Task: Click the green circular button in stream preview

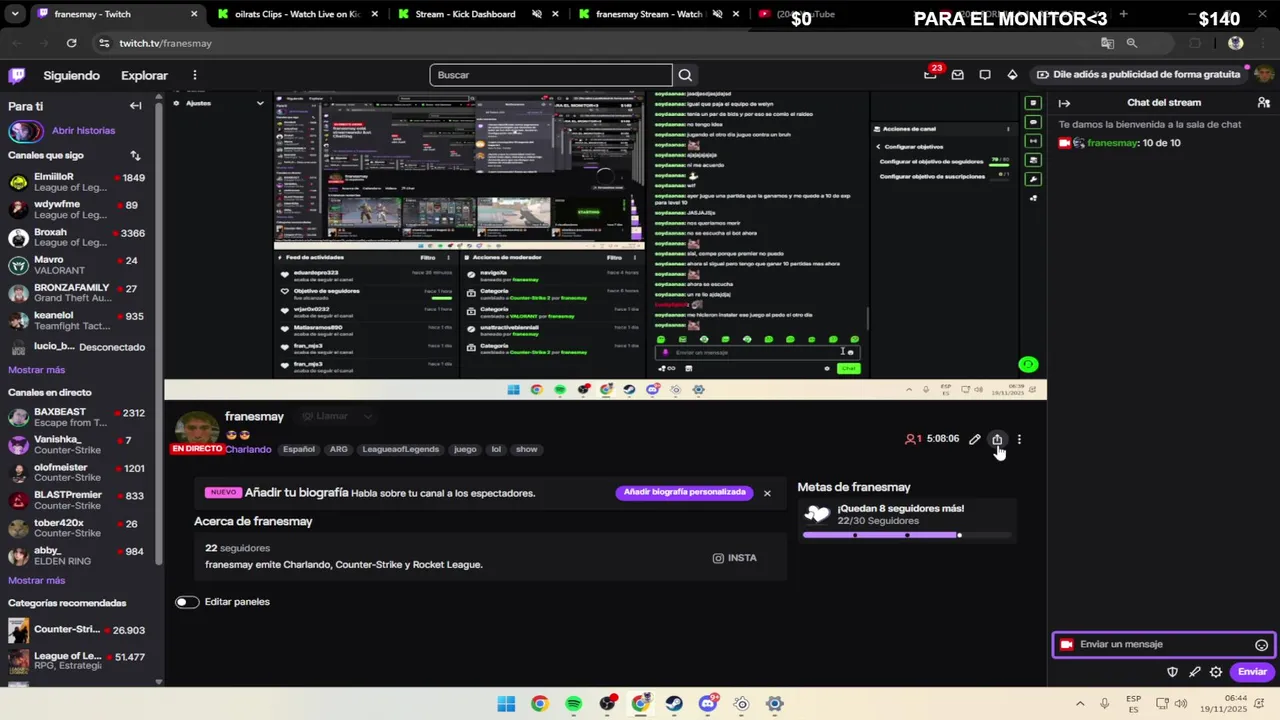Action: [1028, 364]
